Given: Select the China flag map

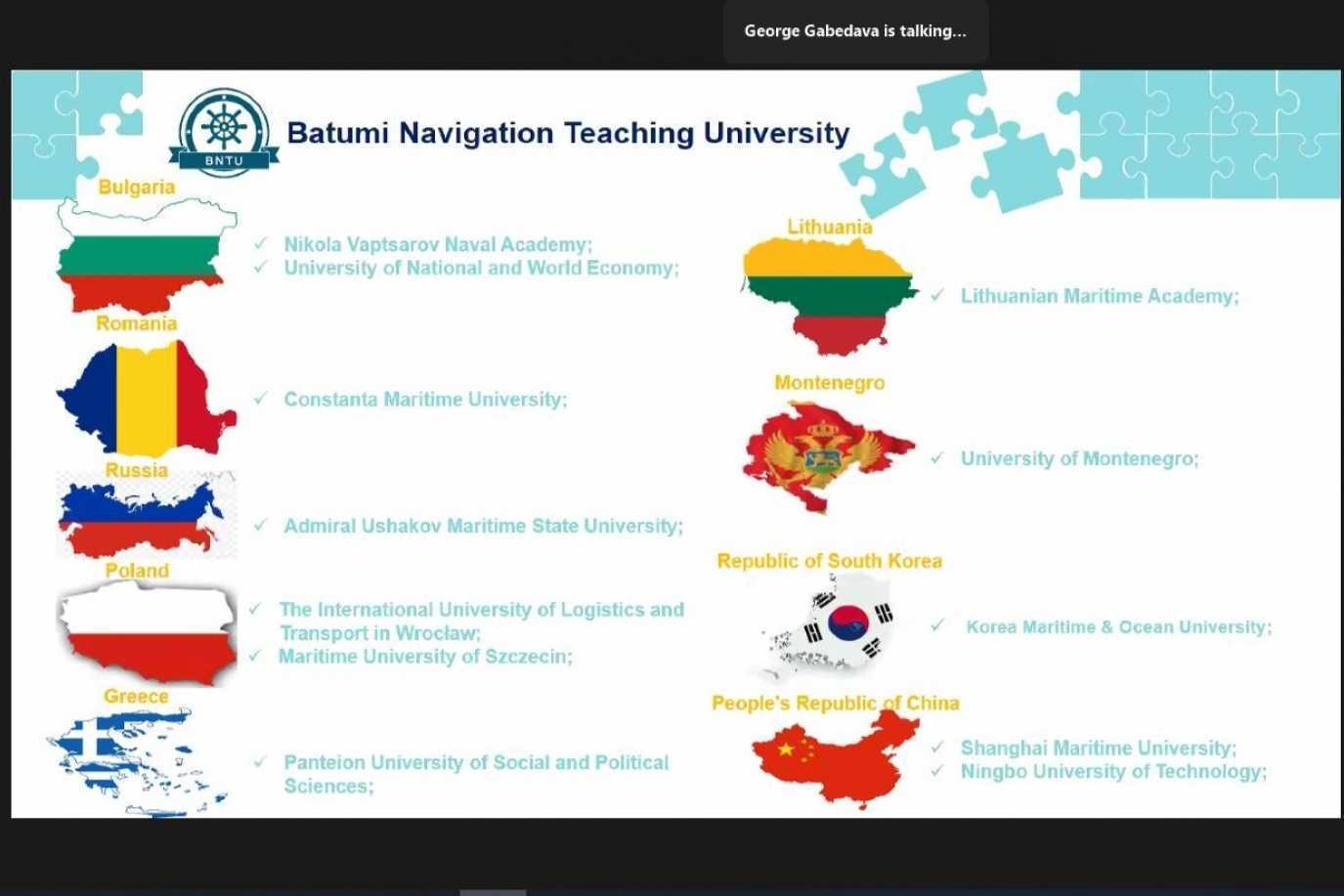Looking at the screenshot, I should 837,759.
